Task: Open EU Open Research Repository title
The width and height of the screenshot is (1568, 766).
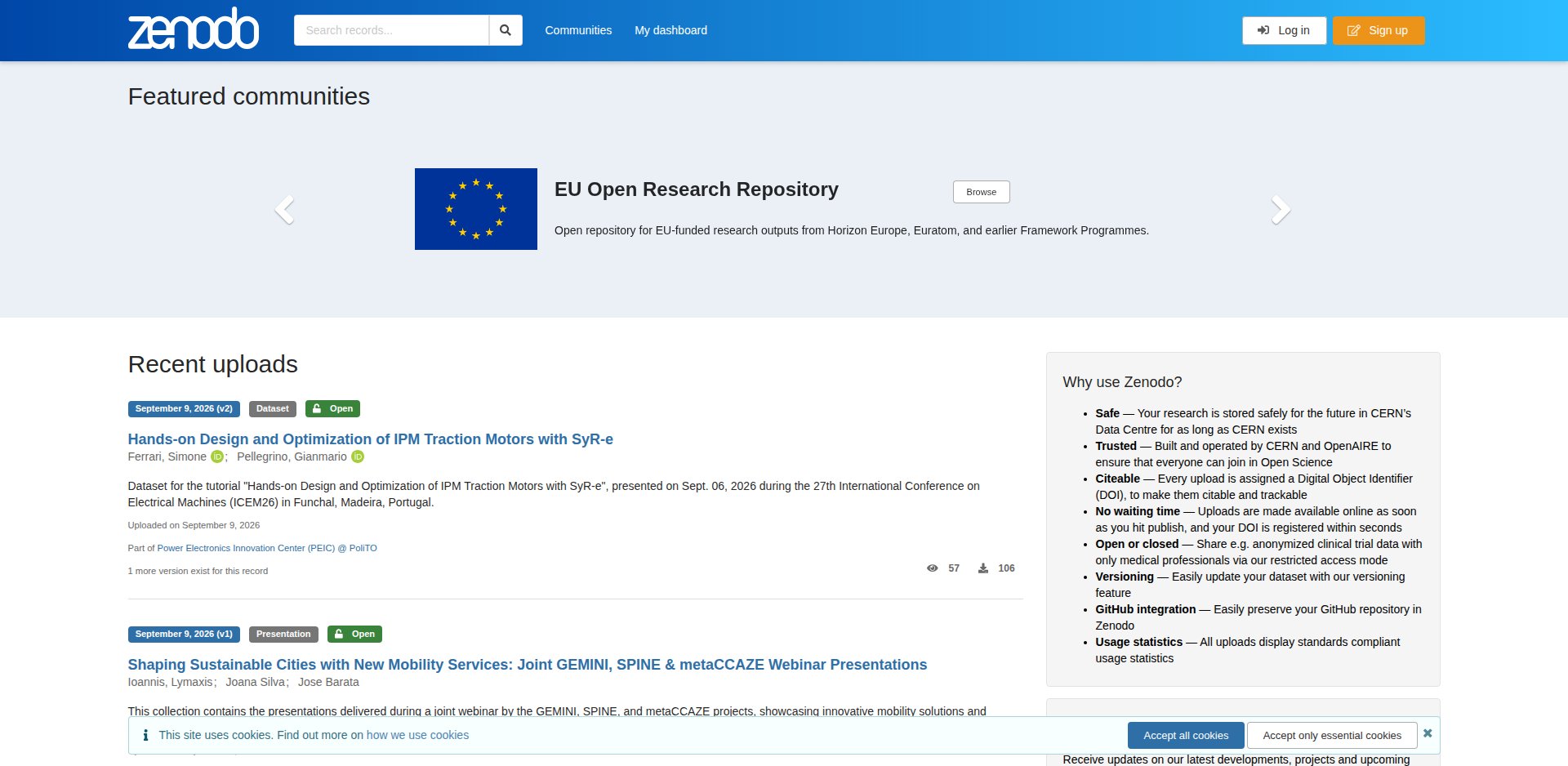Action: [697, 189]
